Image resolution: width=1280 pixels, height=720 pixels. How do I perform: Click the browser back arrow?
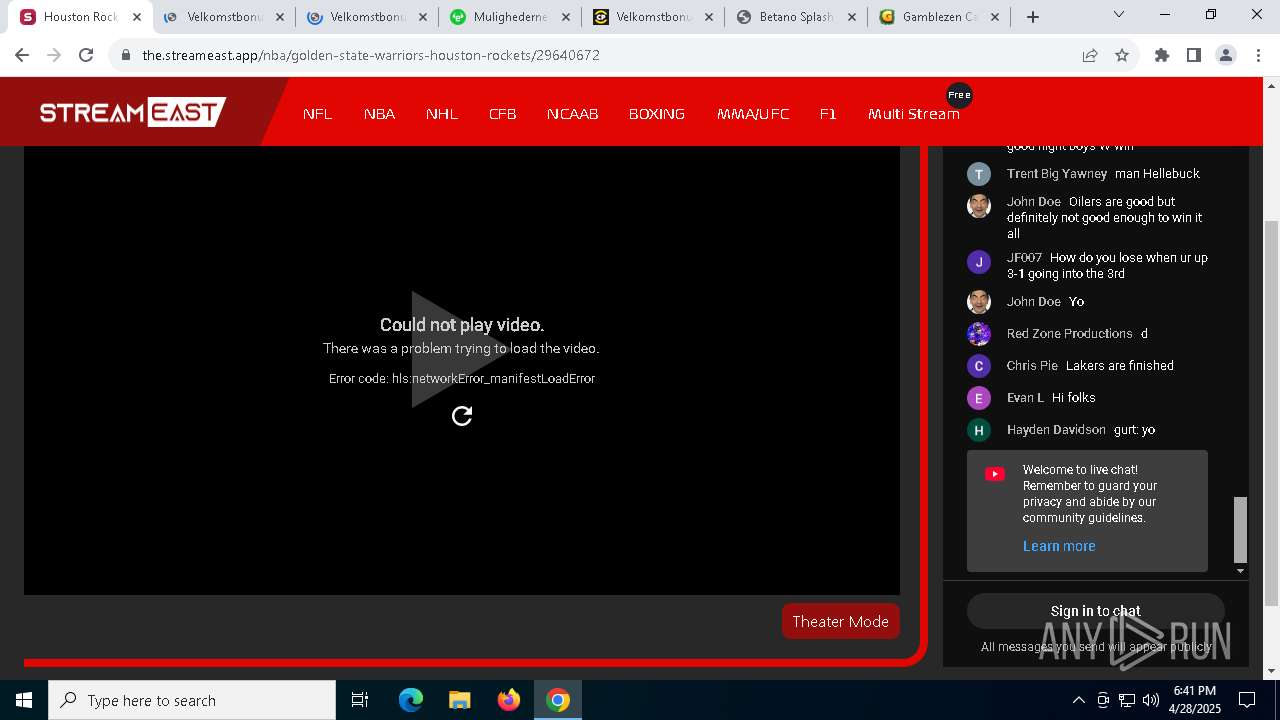click(22, 55)
